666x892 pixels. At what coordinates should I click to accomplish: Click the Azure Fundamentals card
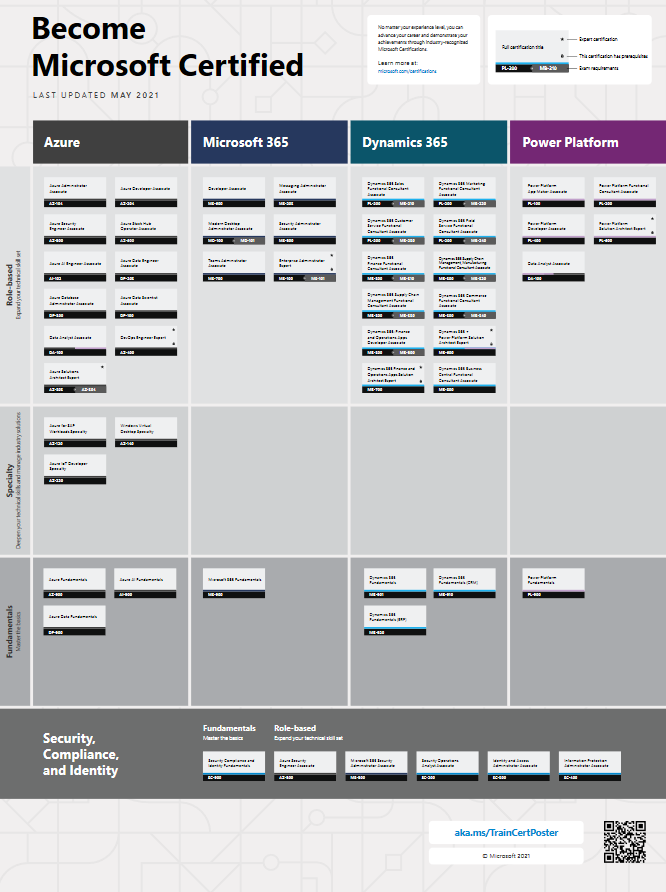(75, 583)
